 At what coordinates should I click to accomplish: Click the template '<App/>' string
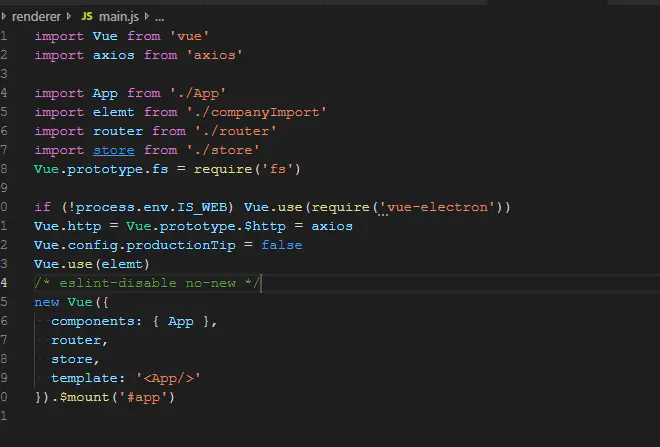[168, 378]
